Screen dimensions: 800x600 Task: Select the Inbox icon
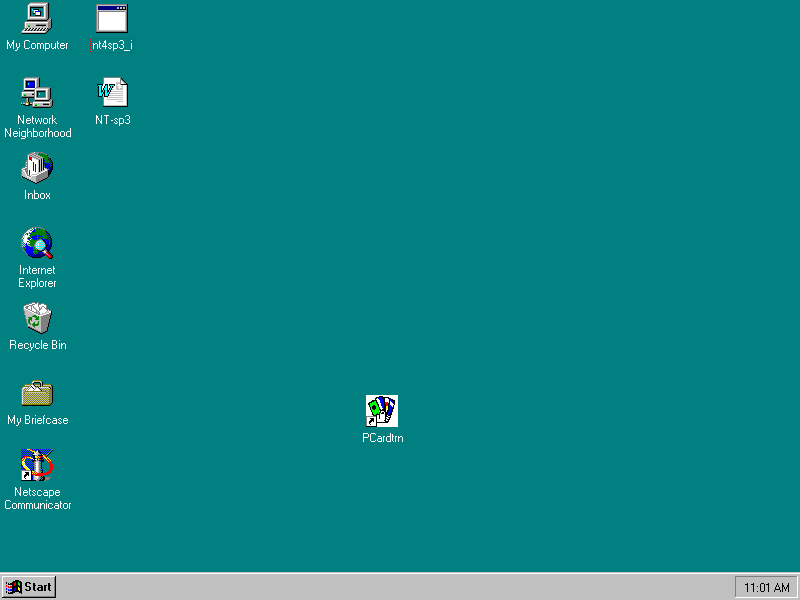tap(37, 168)
